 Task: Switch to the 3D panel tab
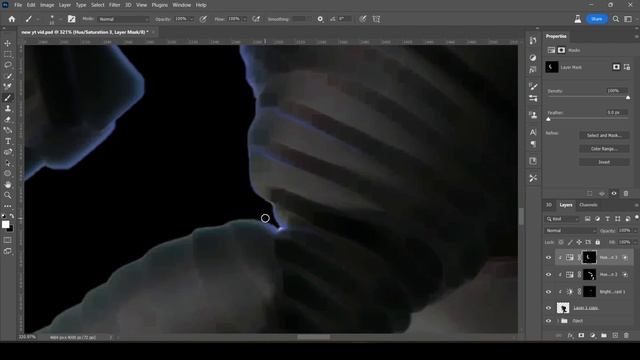549,205
